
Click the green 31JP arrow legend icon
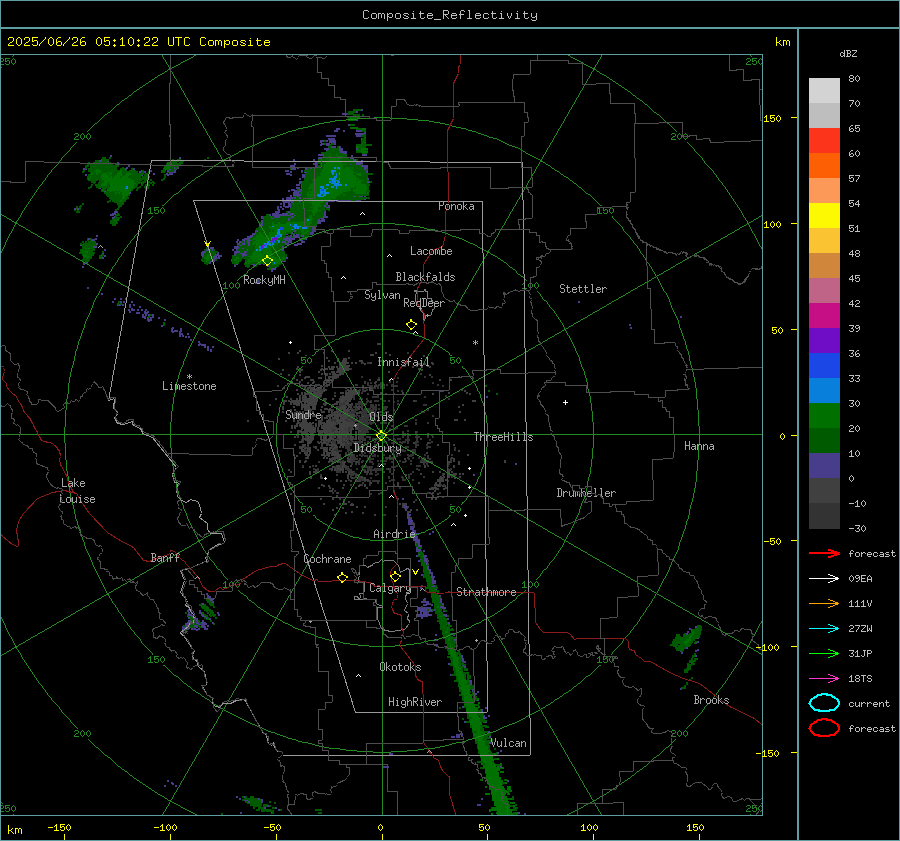(x=824, y=653)
